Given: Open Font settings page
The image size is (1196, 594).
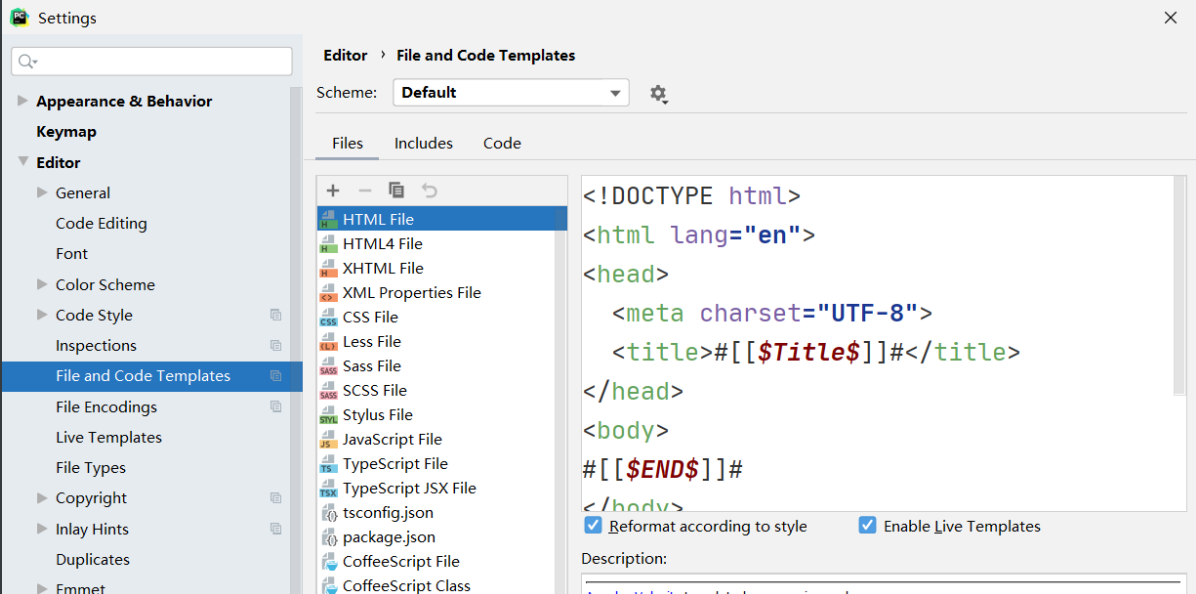Looking at the screenshot, I should point(72,254).
